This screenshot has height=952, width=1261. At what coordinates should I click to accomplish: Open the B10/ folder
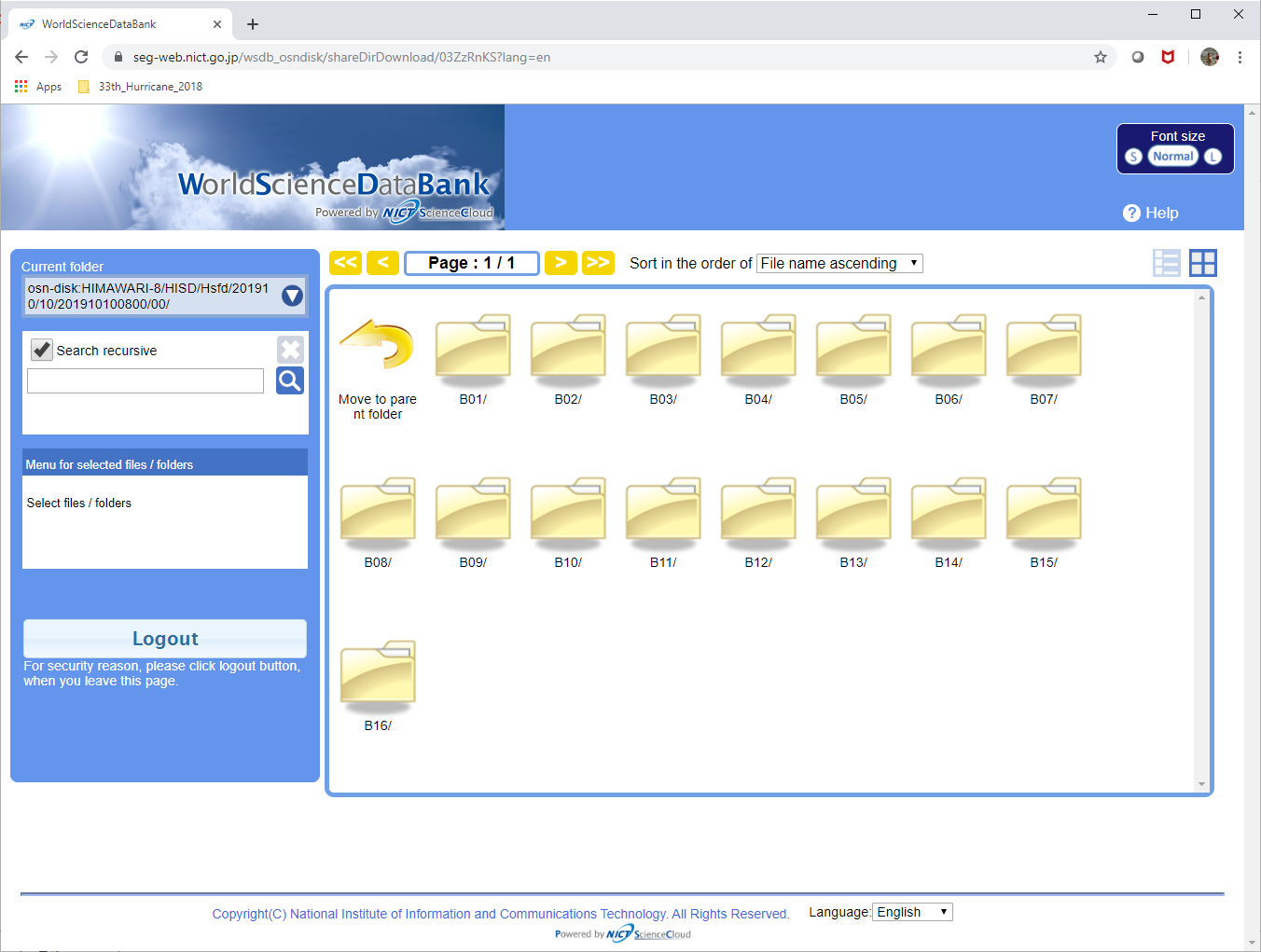[x=568, y=515]
